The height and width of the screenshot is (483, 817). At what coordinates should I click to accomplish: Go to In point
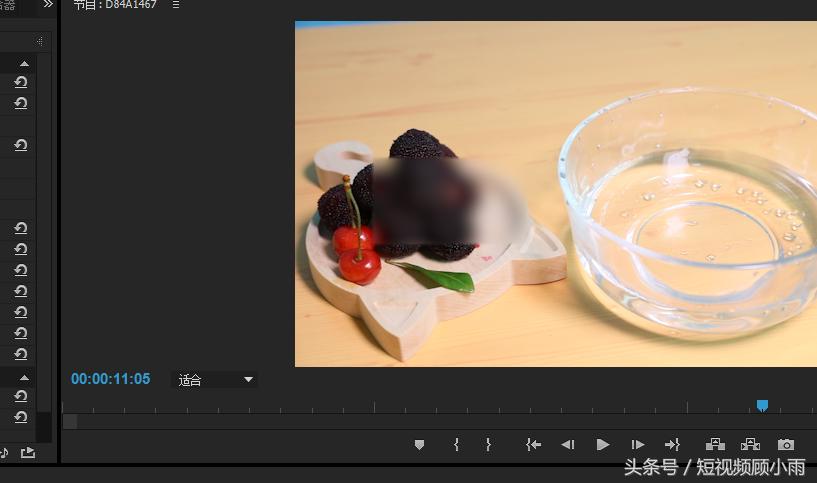[534, 444]
